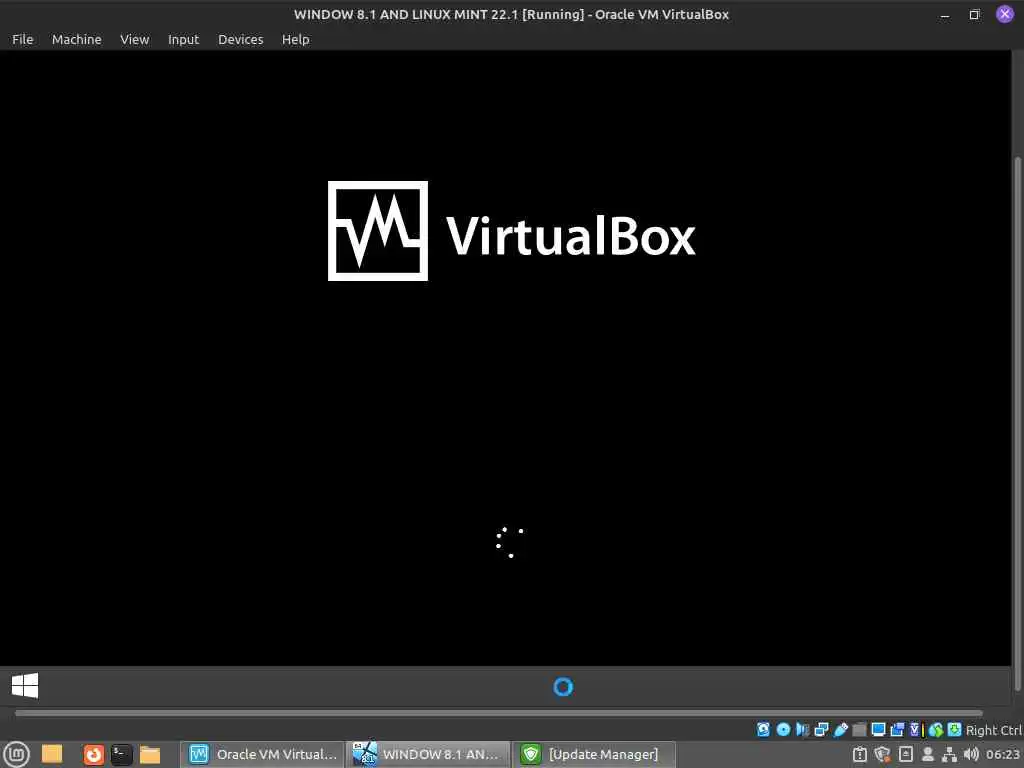
Task: Click the optical disc indicator in the status bar
Action: (783, 729)
